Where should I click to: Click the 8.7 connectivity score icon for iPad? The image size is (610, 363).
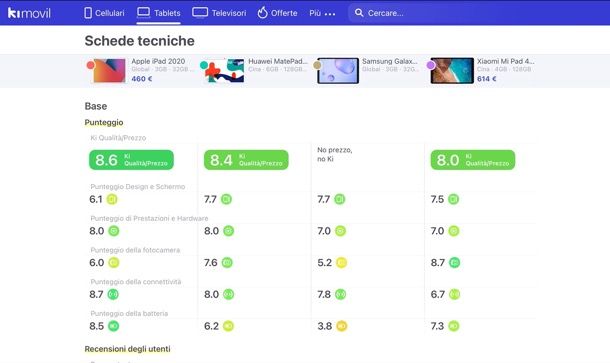coord(113,295)
